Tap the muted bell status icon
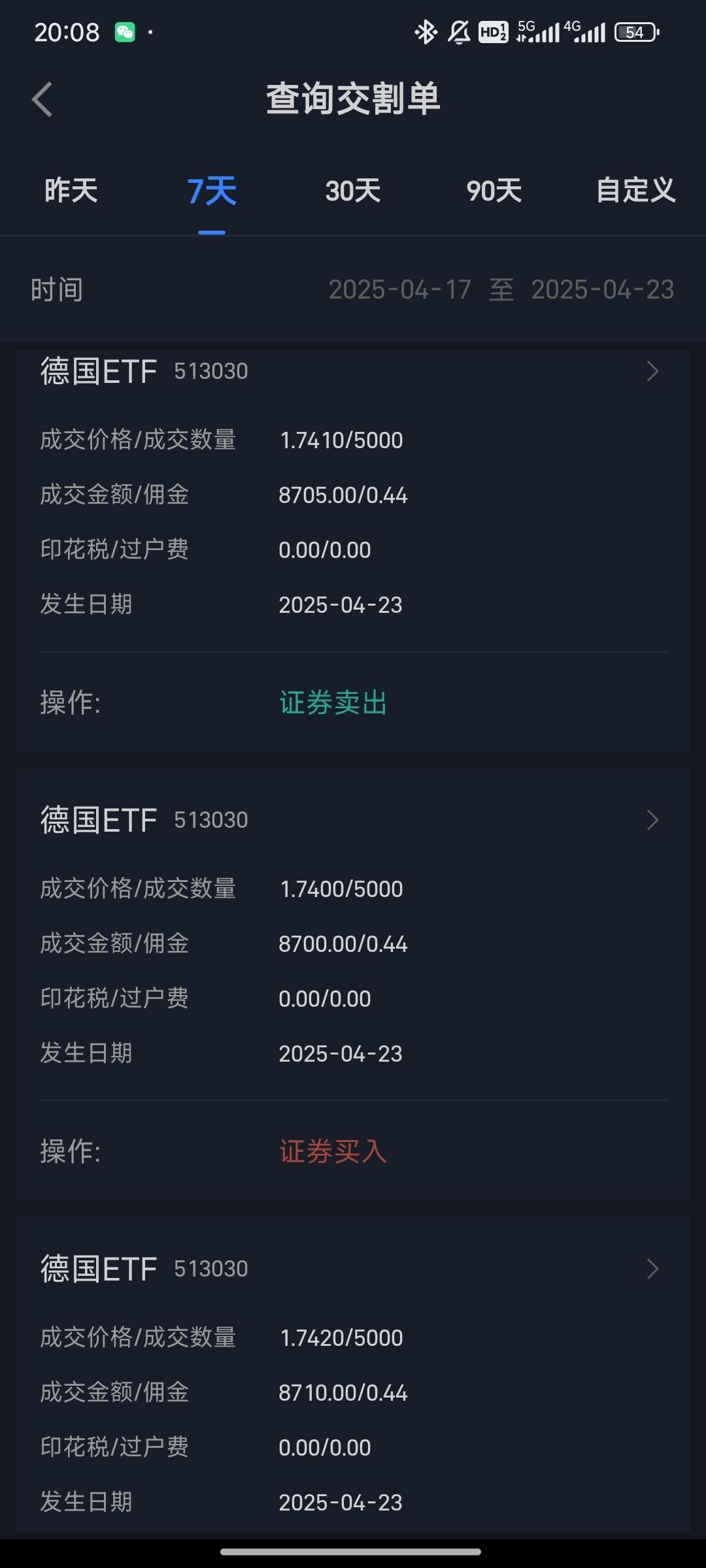Viewport: 706px width, 1568px height. [459, 32]
